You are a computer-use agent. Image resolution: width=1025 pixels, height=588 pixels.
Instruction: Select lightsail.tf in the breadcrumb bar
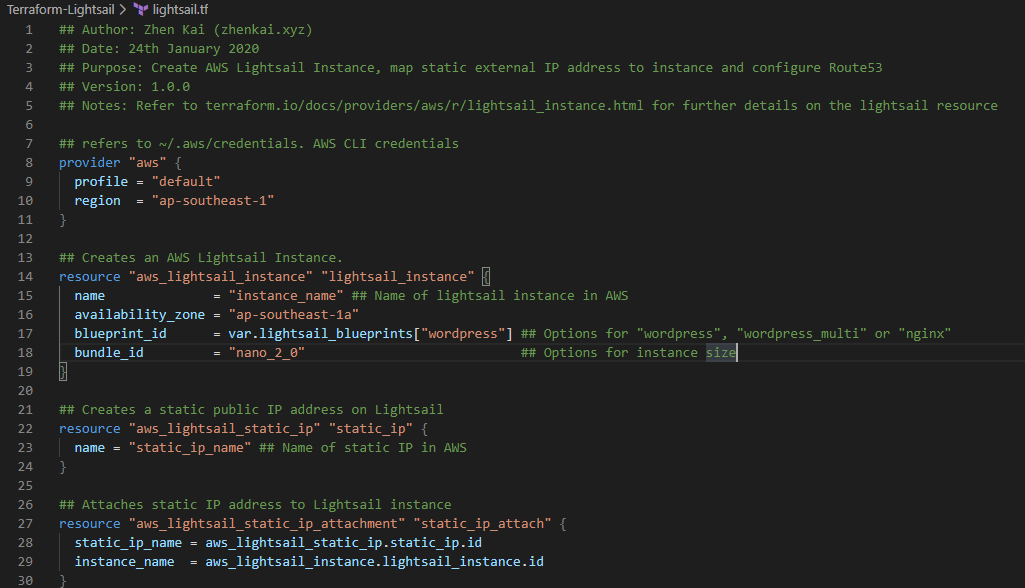pos(181,9)
